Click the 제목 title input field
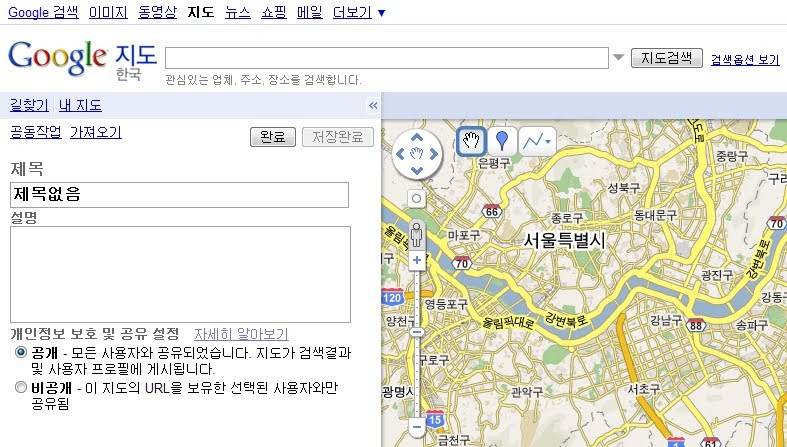 click(179, 195)
